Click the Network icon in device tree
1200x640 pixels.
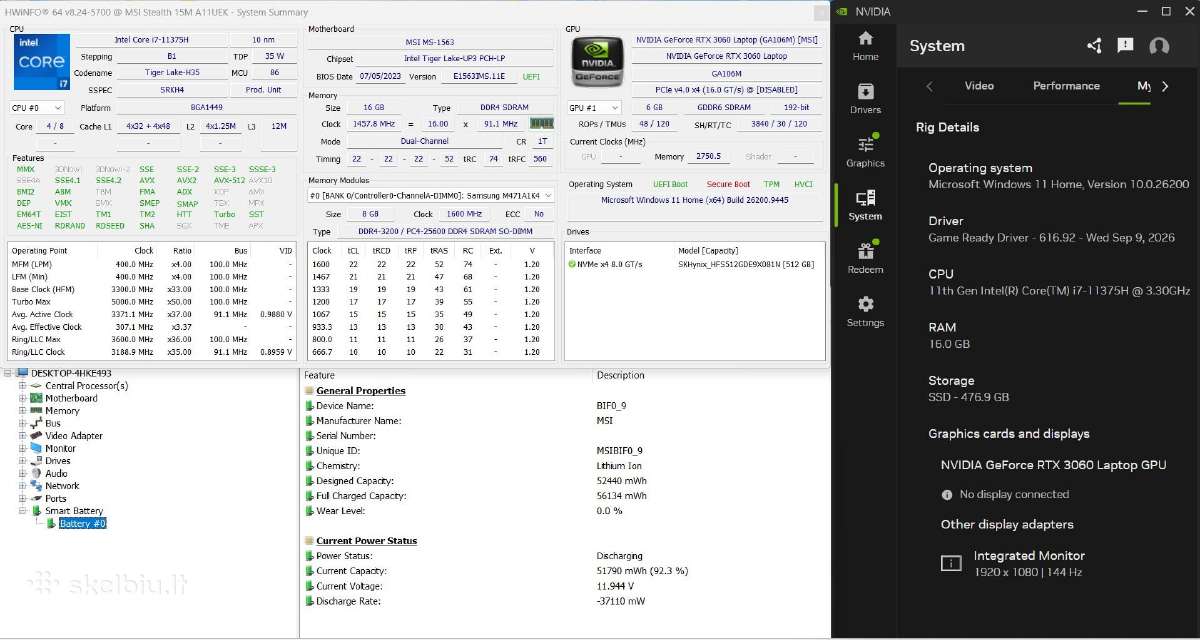point(36,485)
